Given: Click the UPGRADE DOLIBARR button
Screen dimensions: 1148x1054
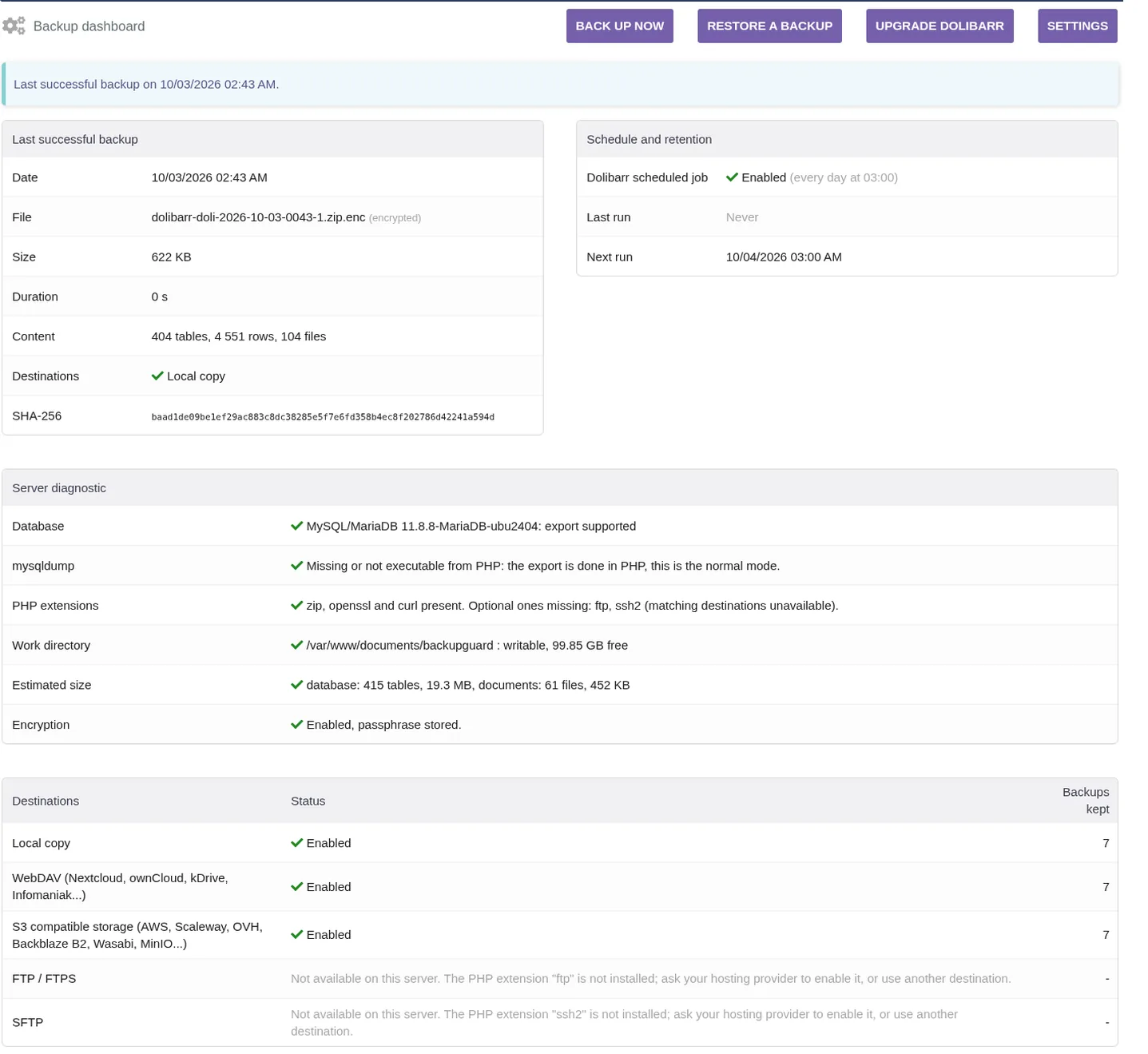Looking at the screenshot, I should click(x=939, y=26).
